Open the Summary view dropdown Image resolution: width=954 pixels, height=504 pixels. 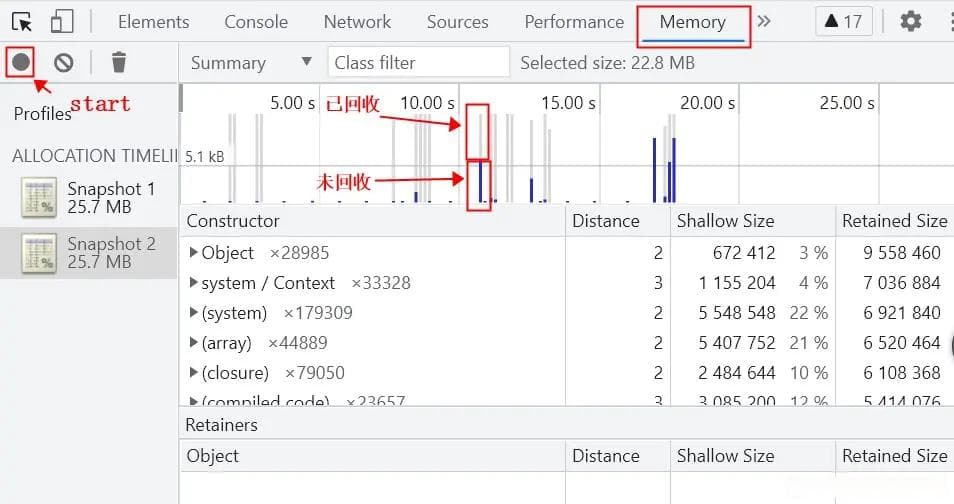tap(251, 62)
